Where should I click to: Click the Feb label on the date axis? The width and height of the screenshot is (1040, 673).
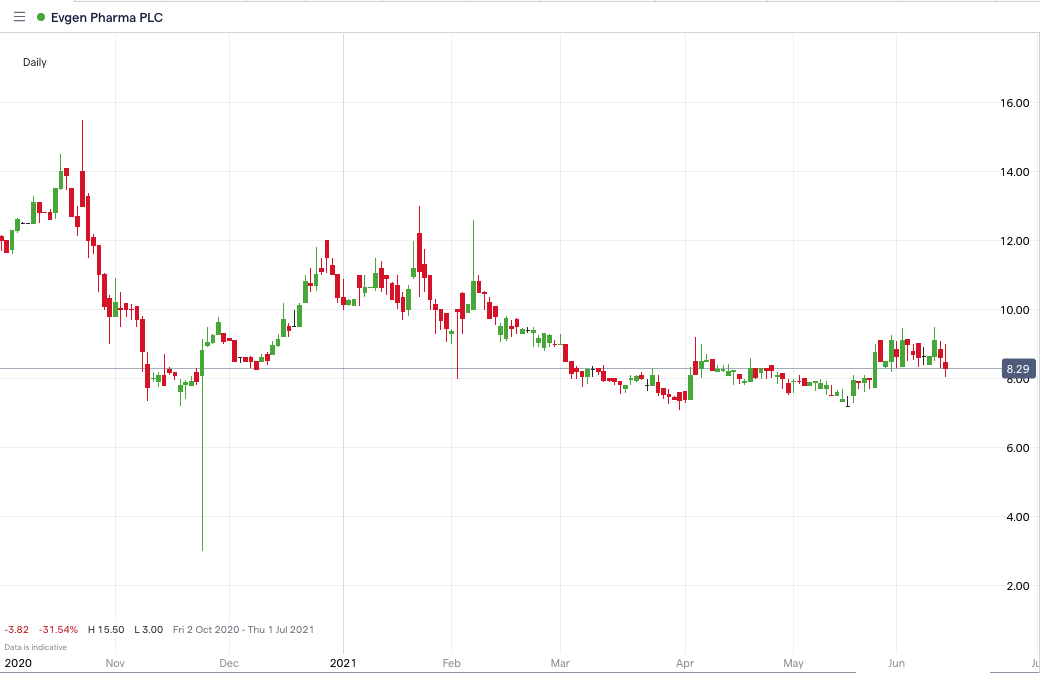click(451, 663)
